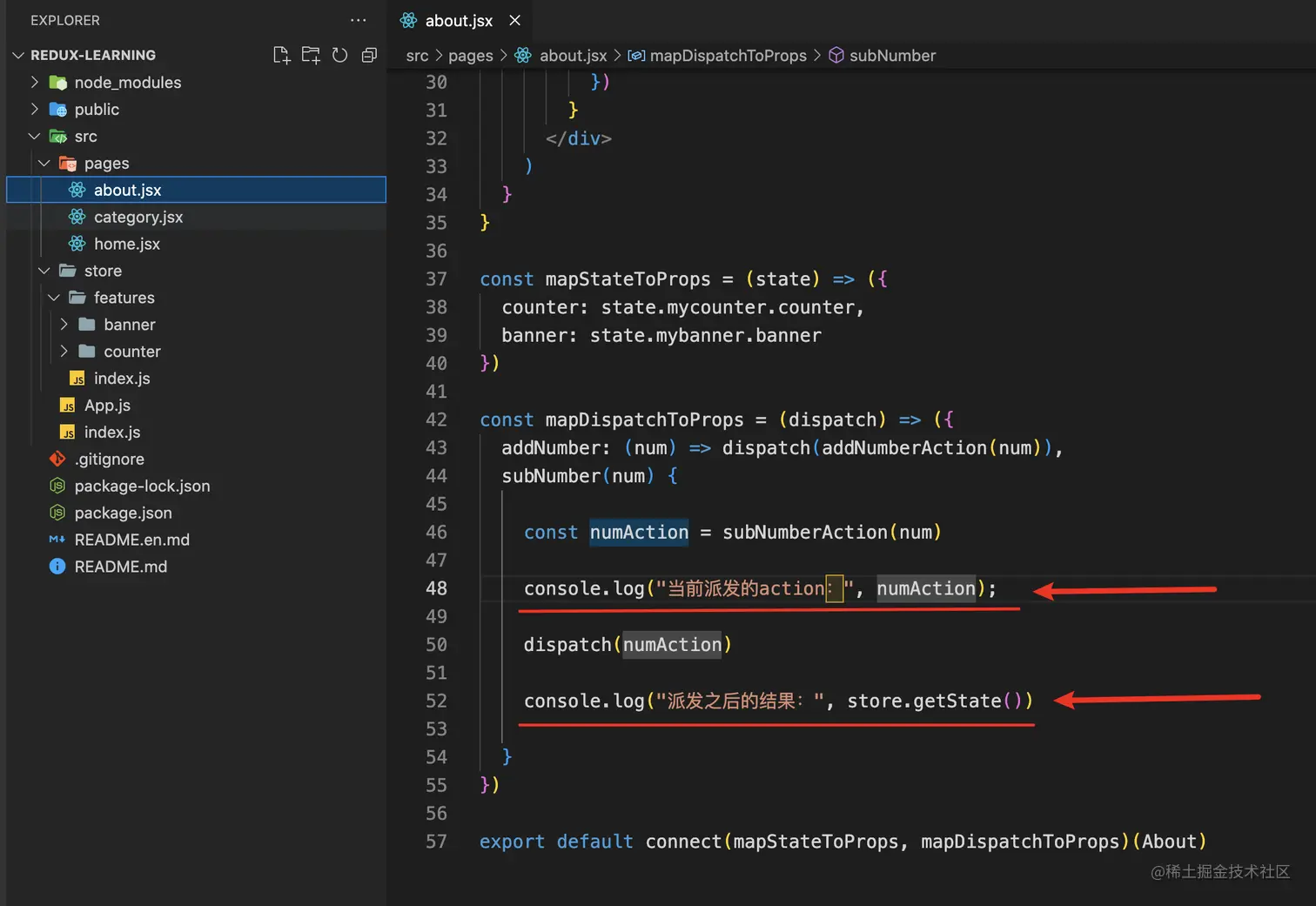
Task: Select the about.jsx breadcrumb segment
Action: pyautogui.click(x=574, y=56)
